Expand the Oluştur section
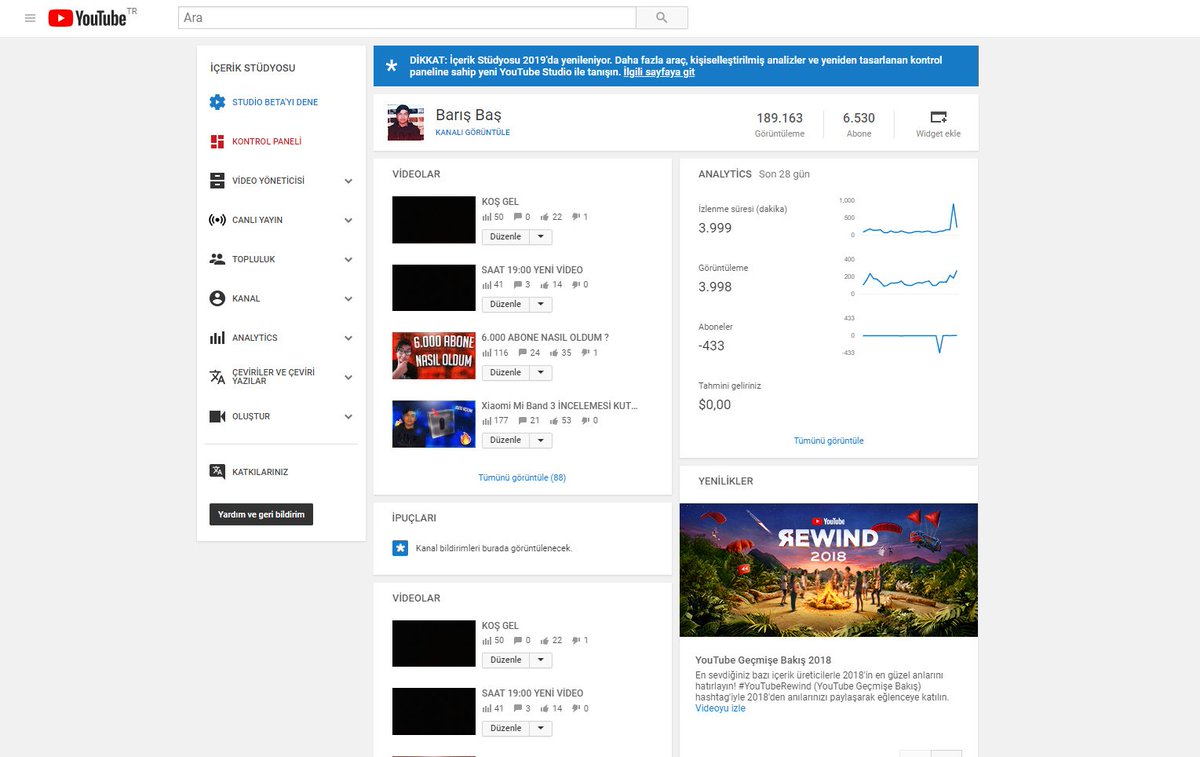The height and width of the screenshot is (757, 1200). pyautogui.click(x=348, y=416)
